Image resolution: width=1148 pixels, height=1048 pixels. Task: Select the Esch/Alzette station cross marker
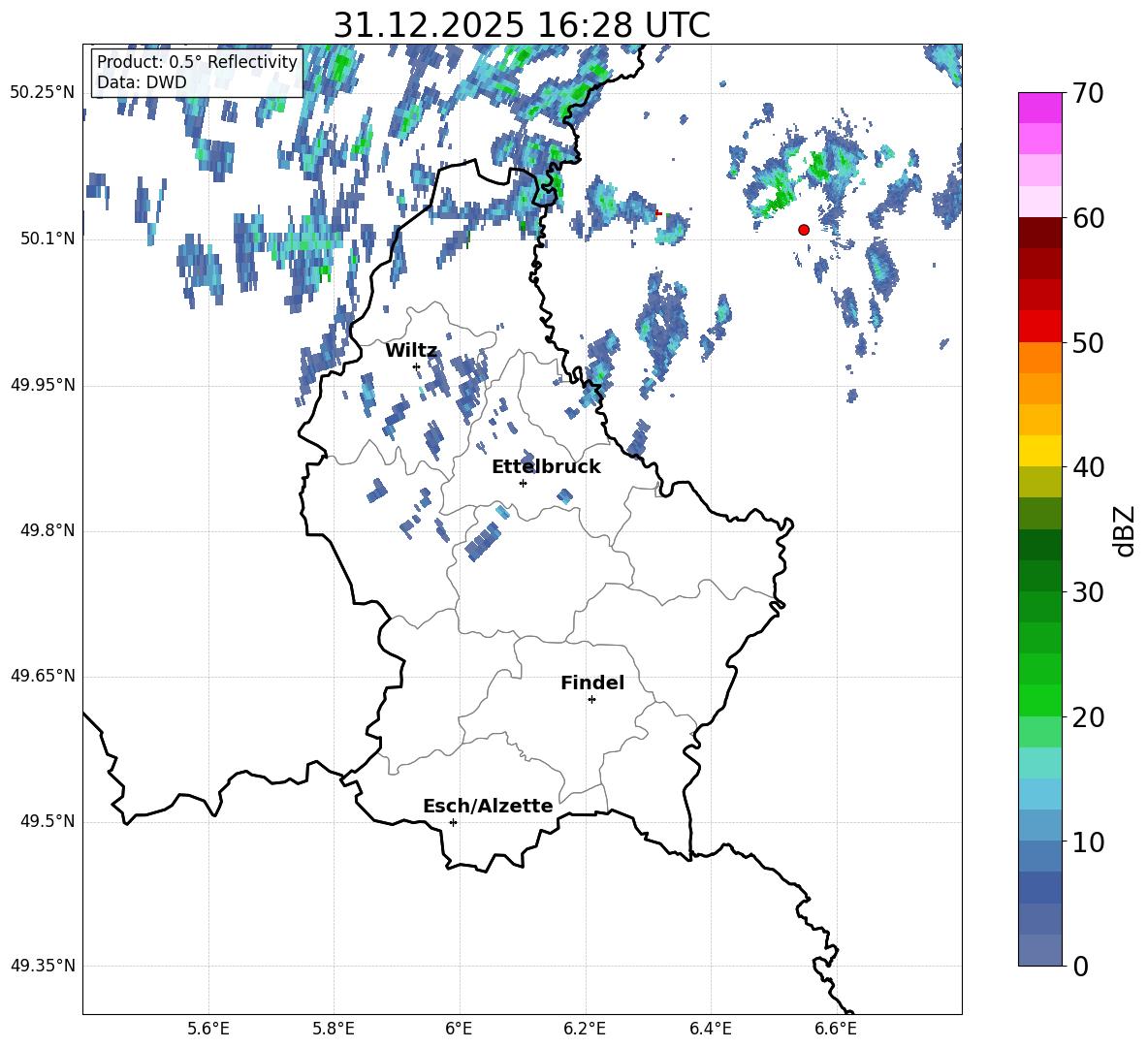click(x=453, y=822)
